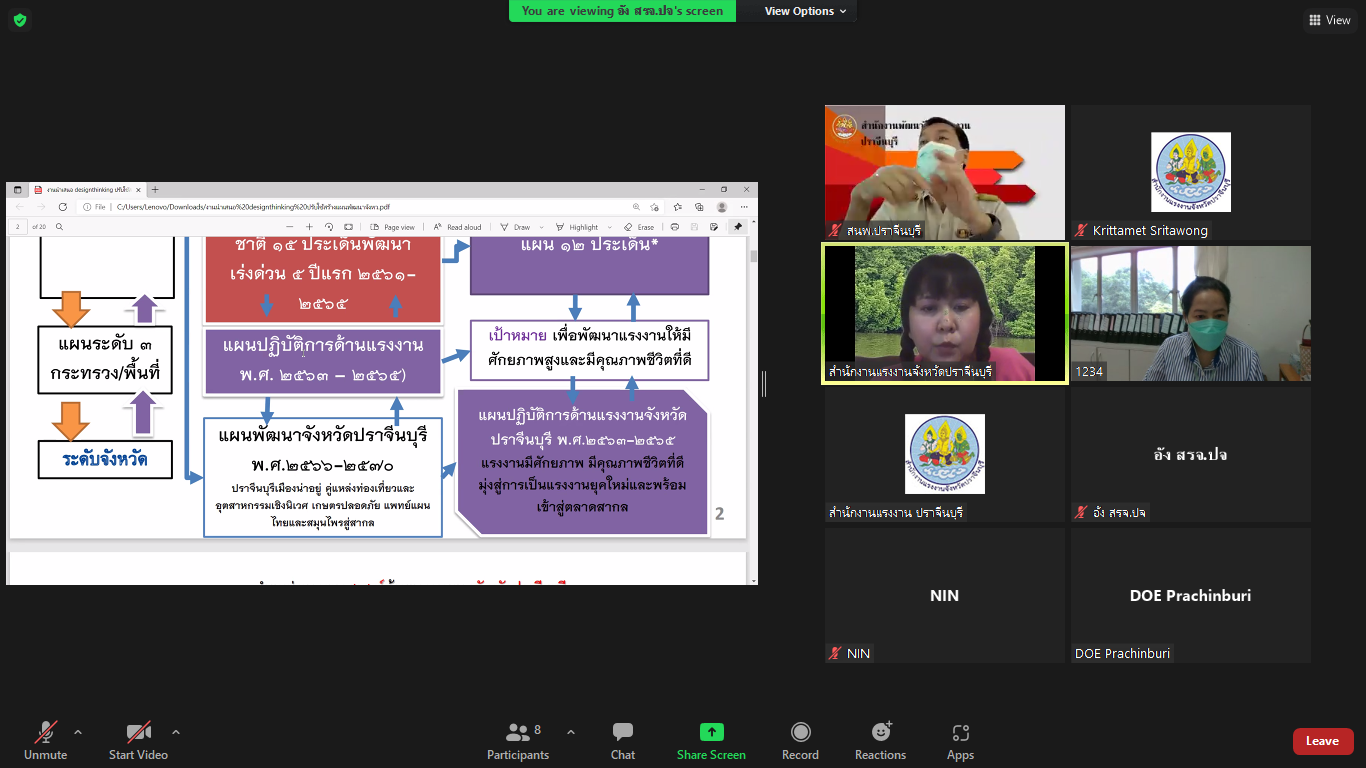
Task: Open the View Options dropdown
Action: (x=805, y=11)
